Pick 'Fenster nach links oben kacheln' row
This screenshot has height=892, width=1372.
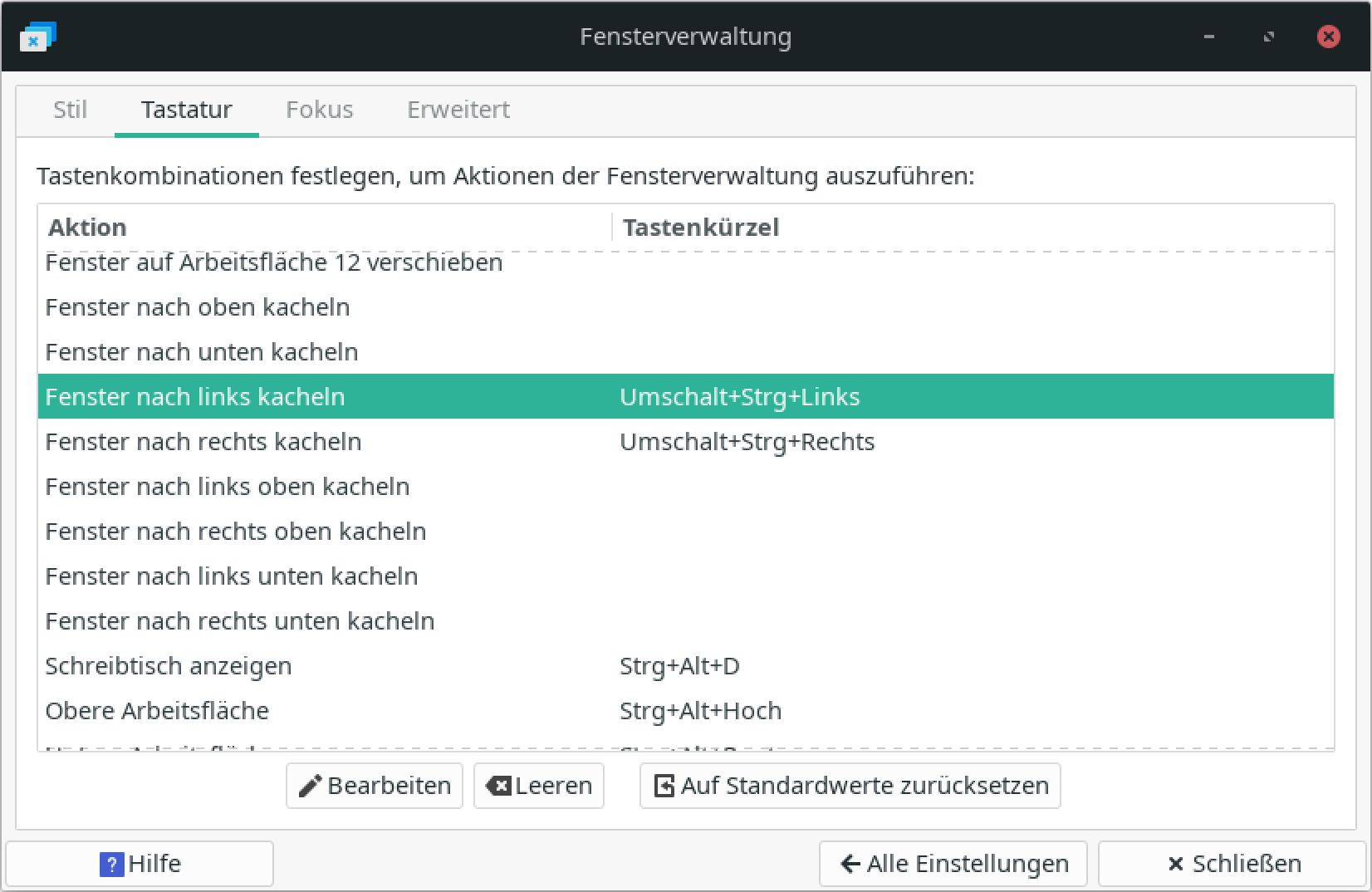pyautogui.click(x=228, y=487)
